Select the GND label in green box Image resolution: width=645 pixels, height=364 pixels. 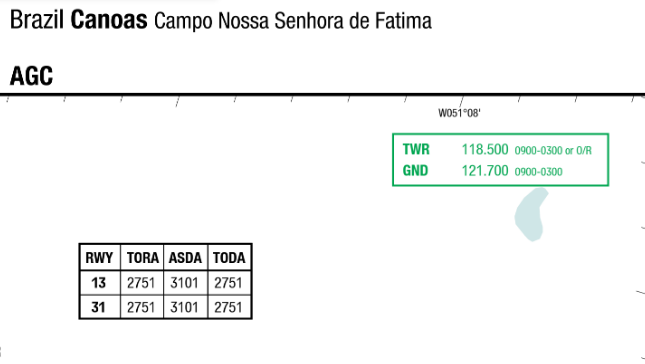pyautogui.click(x=415, y=170)
